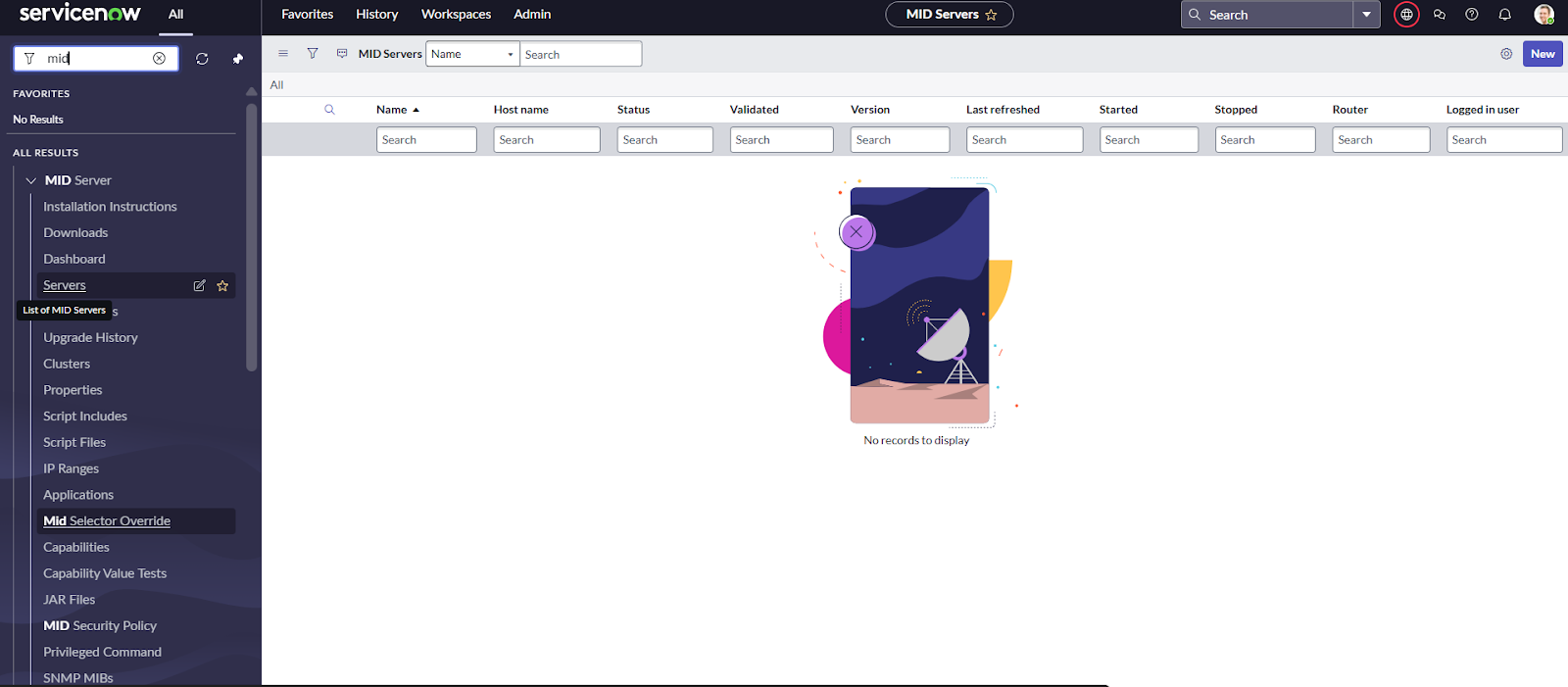
Task: Collapse the MID Server application group
Action: tap(31, 180)
